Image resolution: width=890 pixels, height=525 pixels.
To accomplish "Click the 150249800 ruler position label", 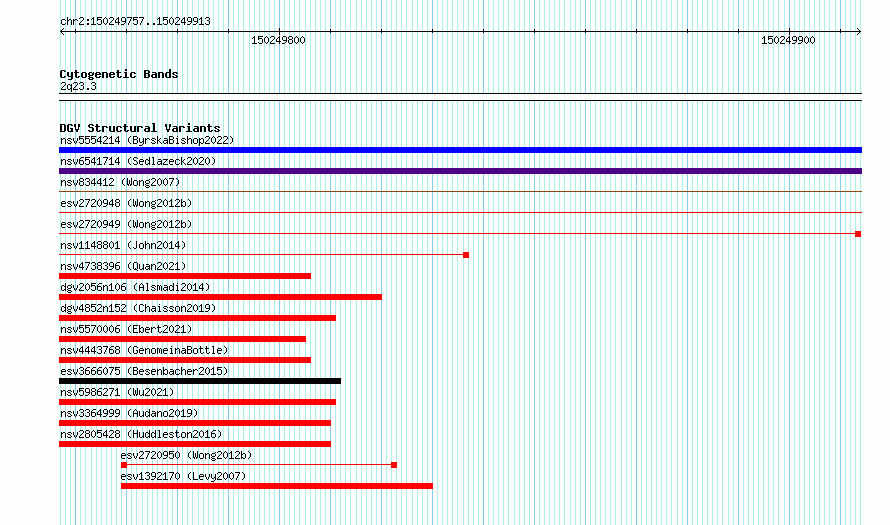I will pyautogui.click(x=278, y=40).
